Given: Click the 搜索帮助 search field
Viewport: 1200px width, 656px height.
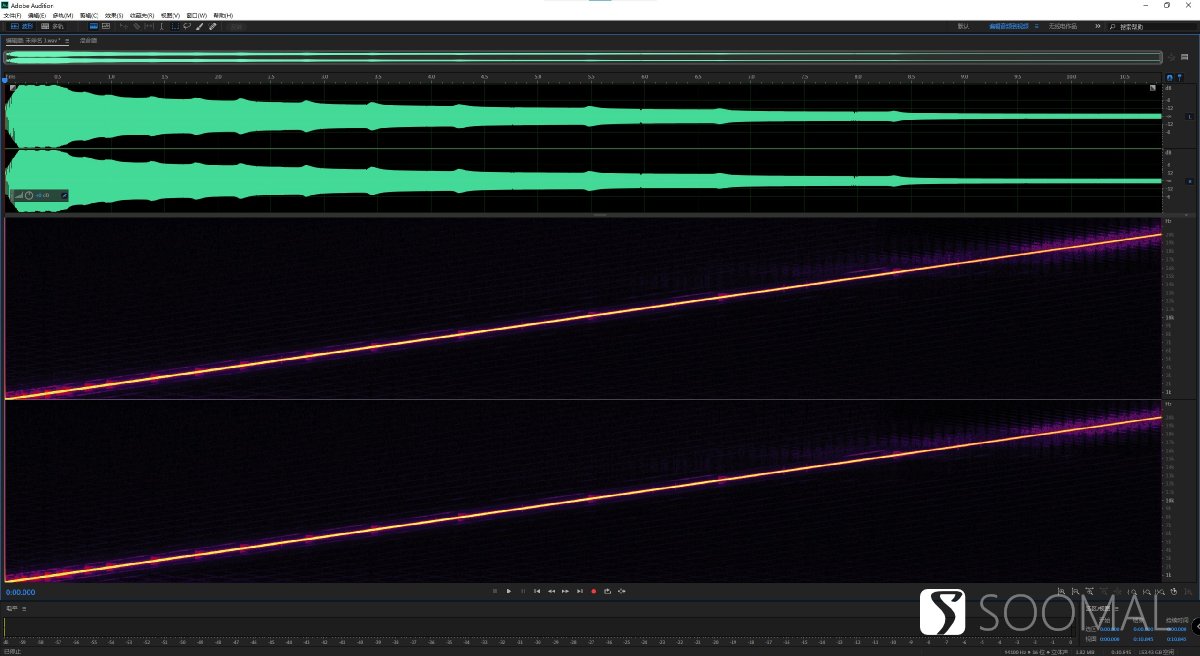Looking at the screenshot, I should point(1150,27).
